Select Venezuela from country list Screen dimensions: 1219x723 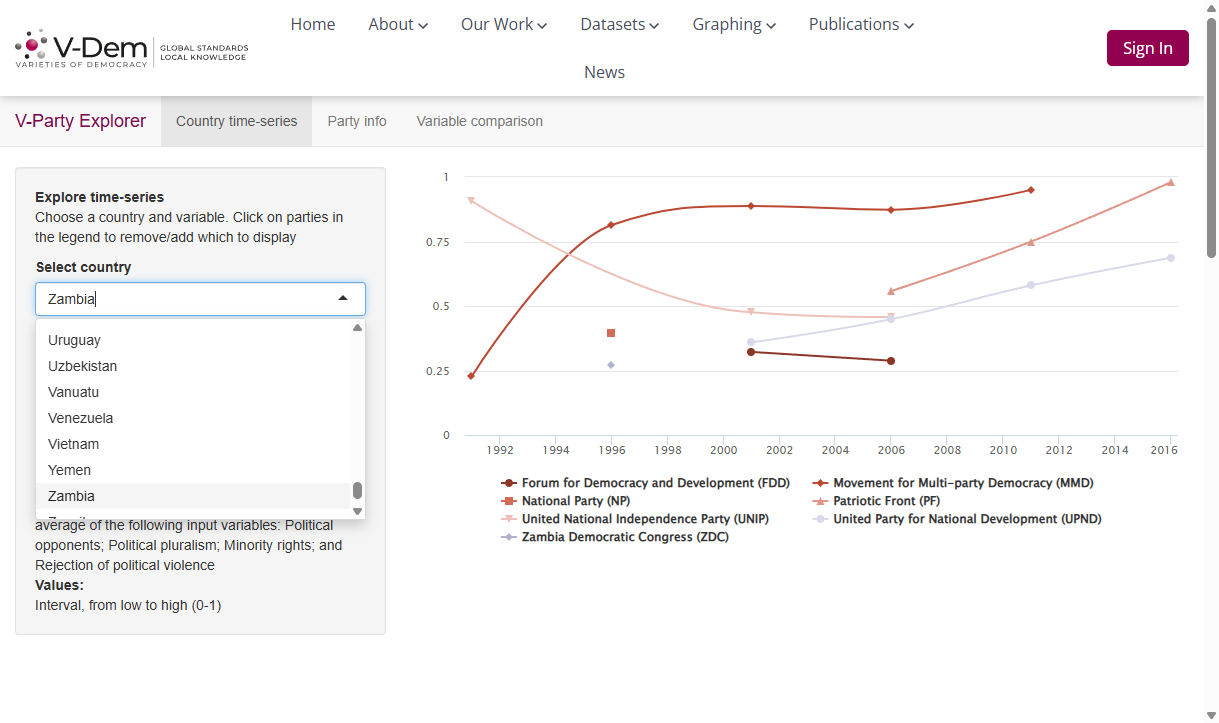click(194, 418)
